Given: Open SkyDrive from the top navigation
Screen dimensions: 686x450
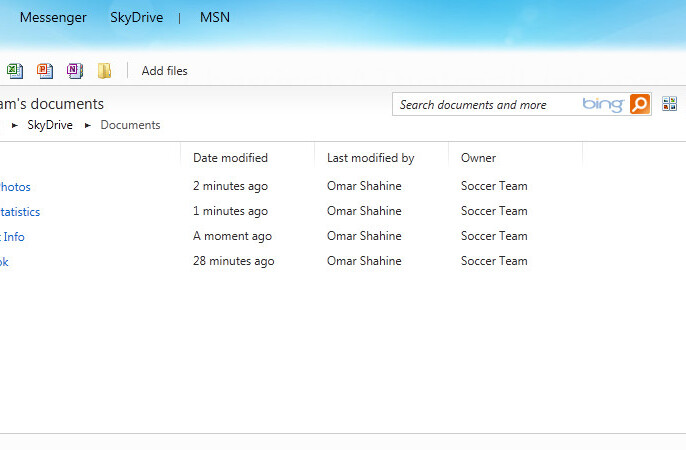Looking at the screenshot, I should pos(136,17).
